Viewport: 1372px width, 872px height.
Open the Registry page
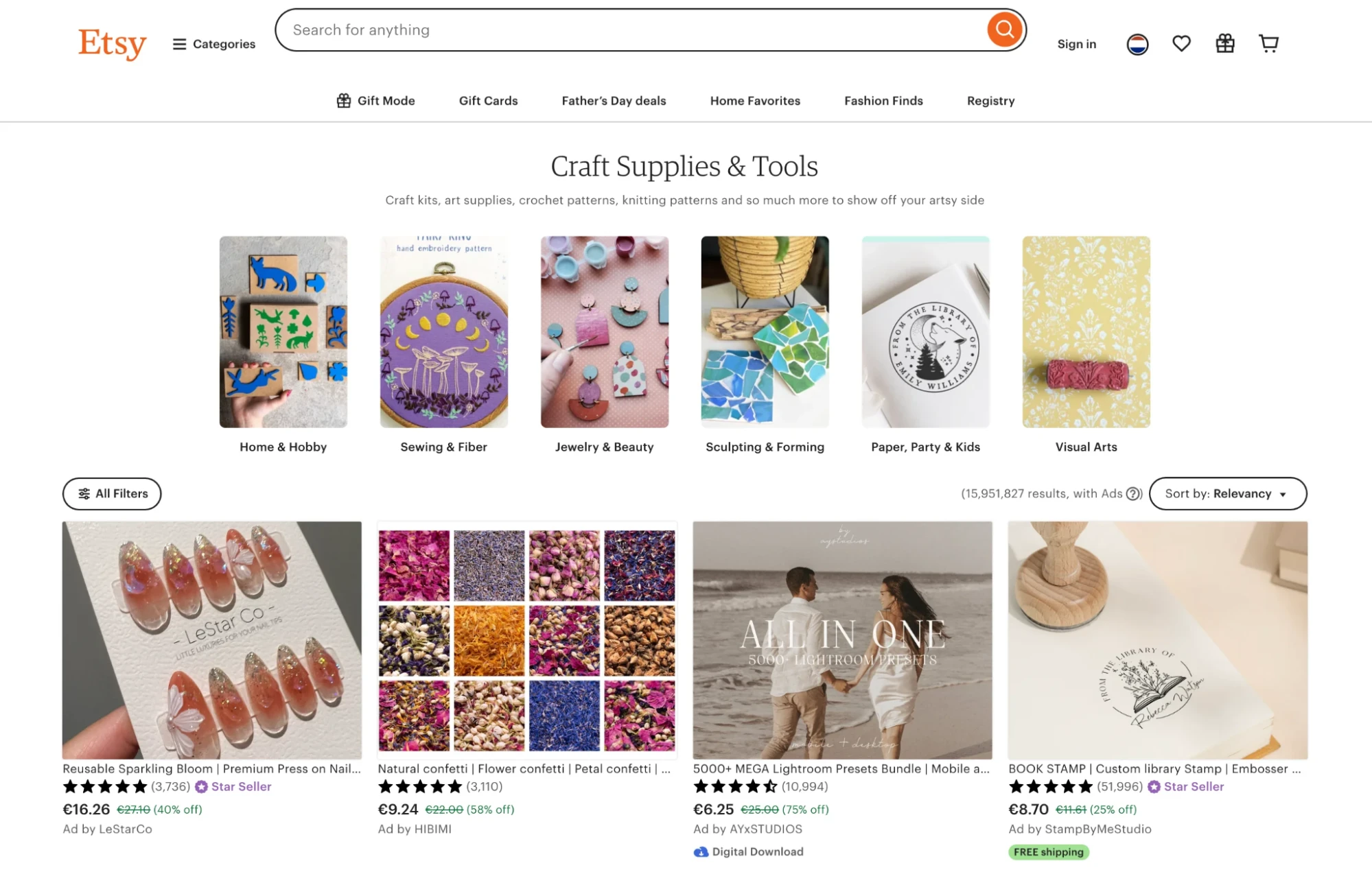990,100
